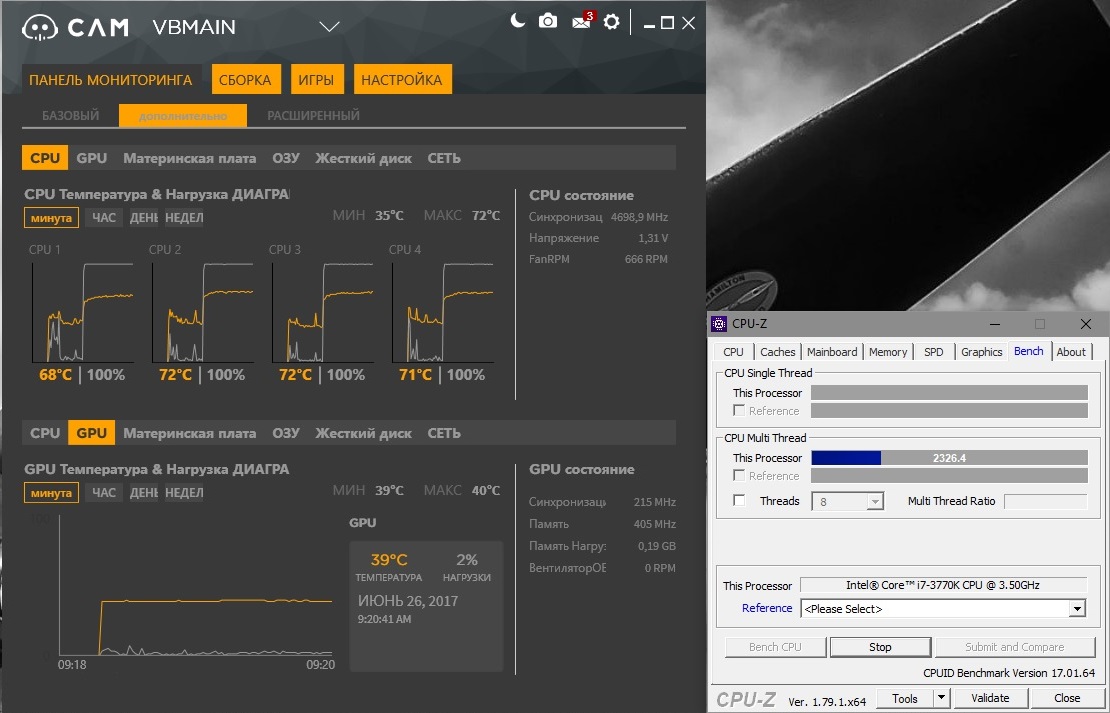Tick the Threads checkbox
This screenshot has width=1110, height=713.
pyautogui.click(x=739, y=501)
